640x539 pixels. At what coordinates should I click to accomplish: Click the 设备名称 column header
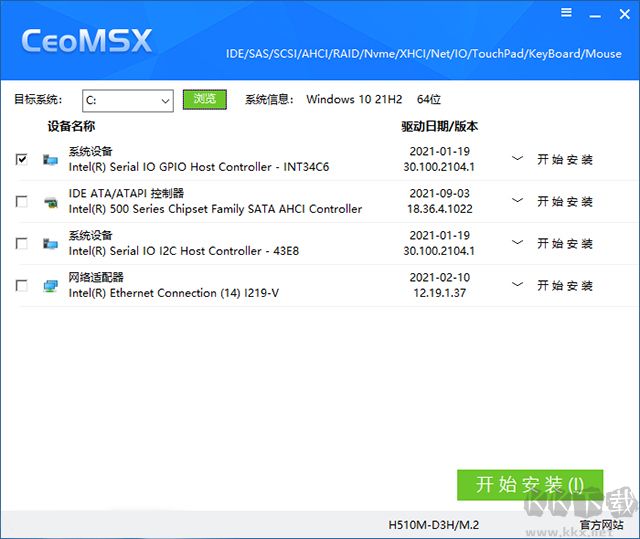pyautogui.click(x=71, y=126)
